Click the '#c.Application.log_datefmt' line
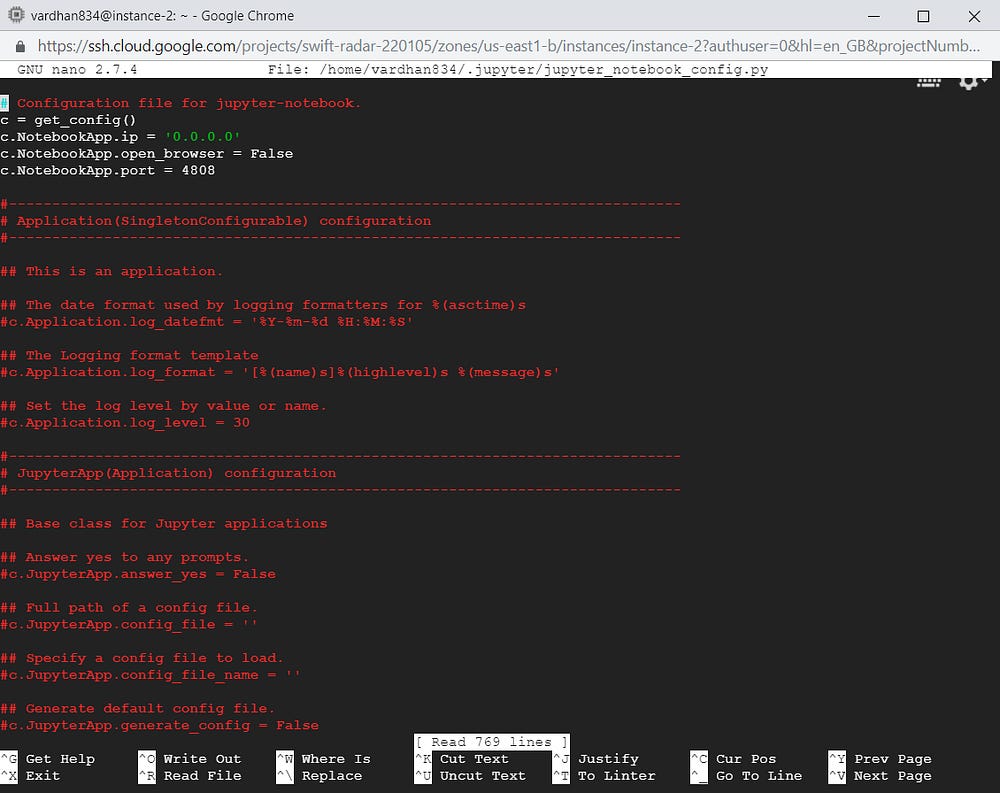 pyautogui.click(x=207, y=322)
